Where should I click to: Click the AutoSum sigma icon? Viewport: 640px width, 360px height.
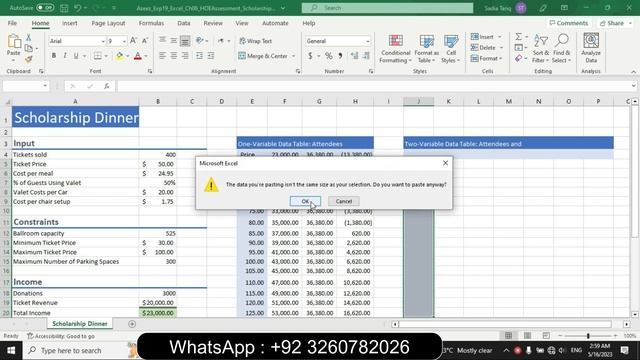coord(518,37)
